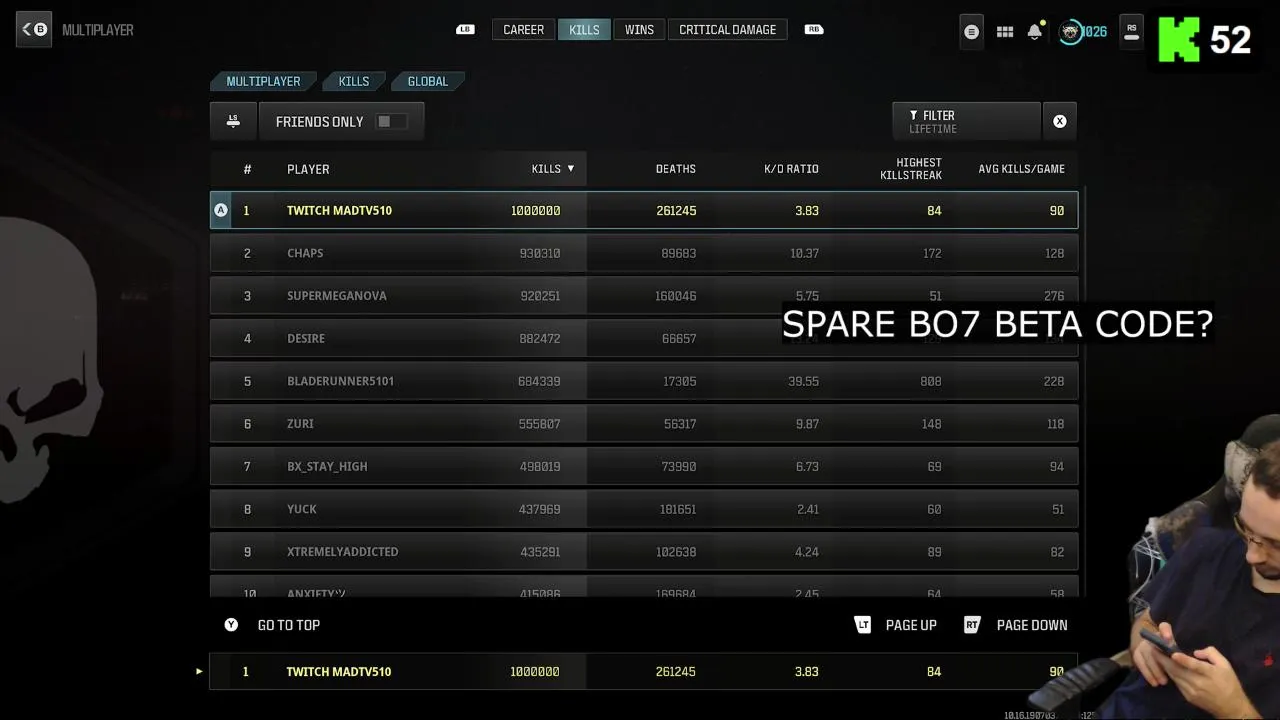Select player ZURI row

[x=644, y=424]
